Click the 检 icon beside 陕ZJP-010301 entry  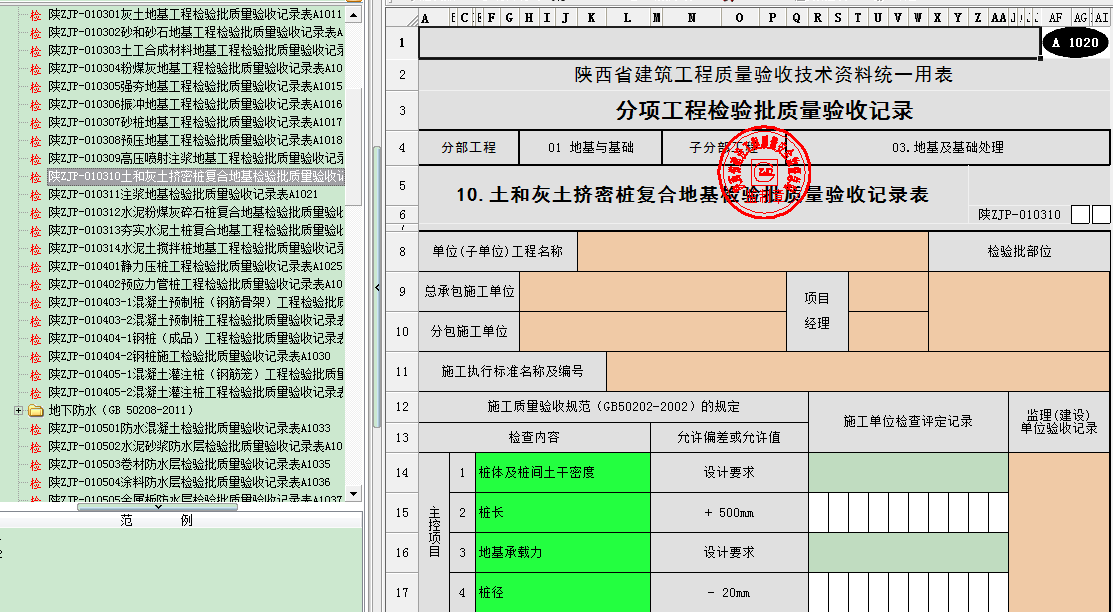[36, 15]
